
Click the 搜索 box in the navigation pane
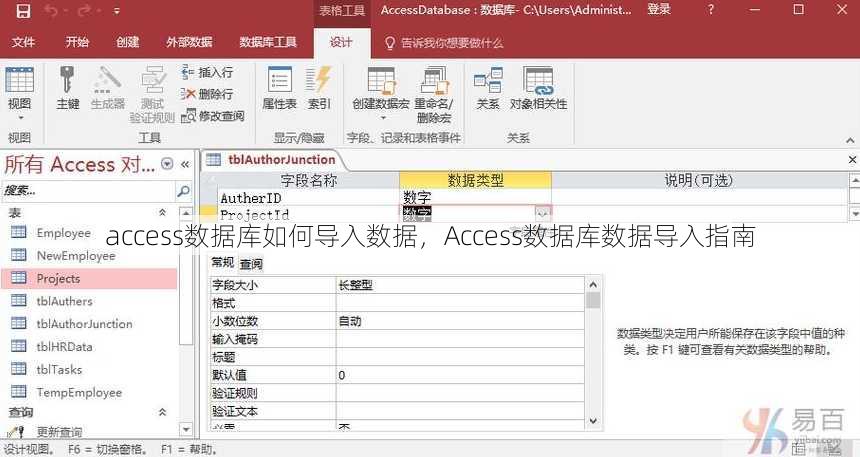[x=88, y=191]
